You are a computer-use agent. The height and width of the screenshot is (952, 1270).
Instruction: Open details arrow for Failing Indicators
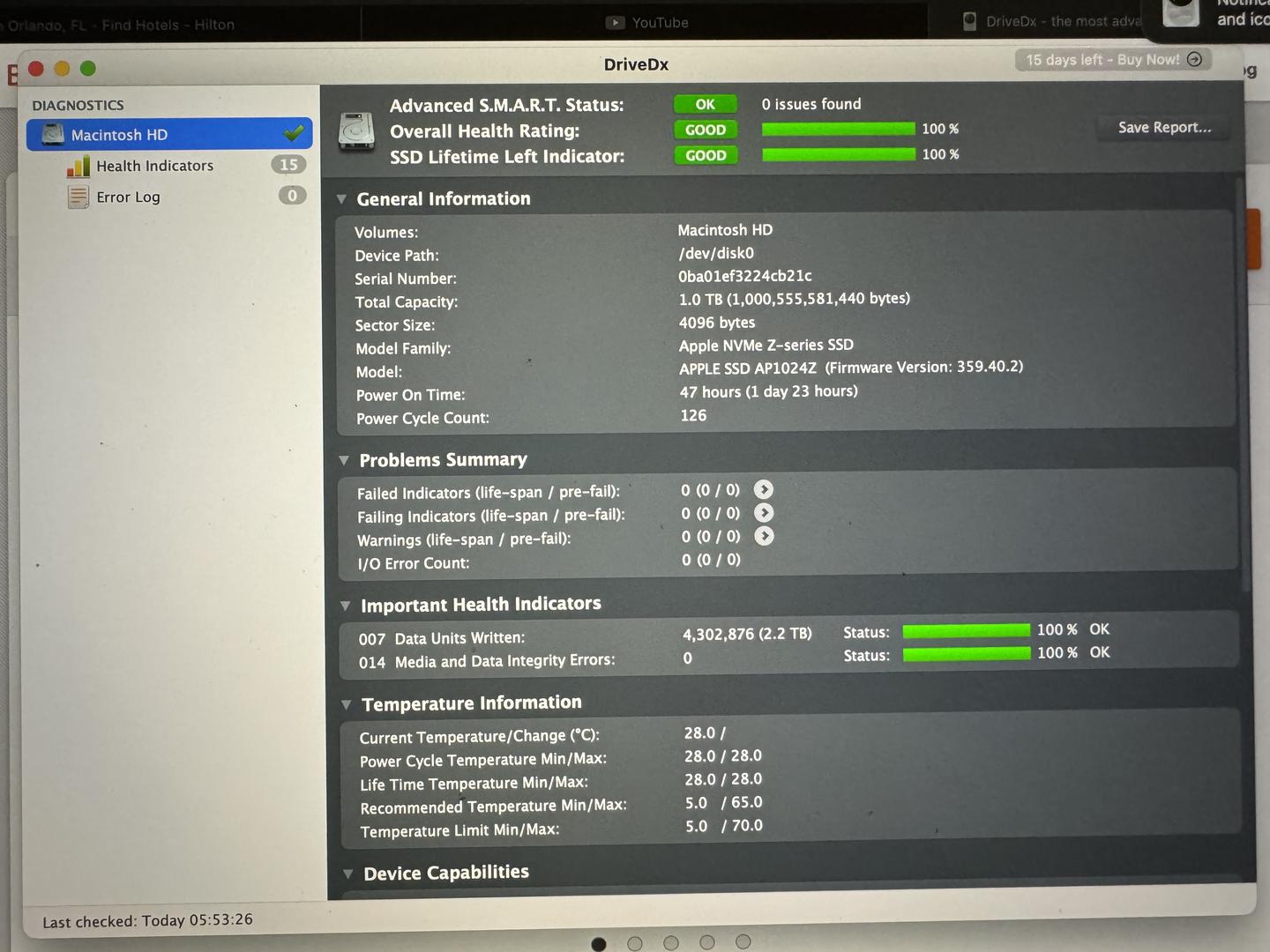click(764, 512)
